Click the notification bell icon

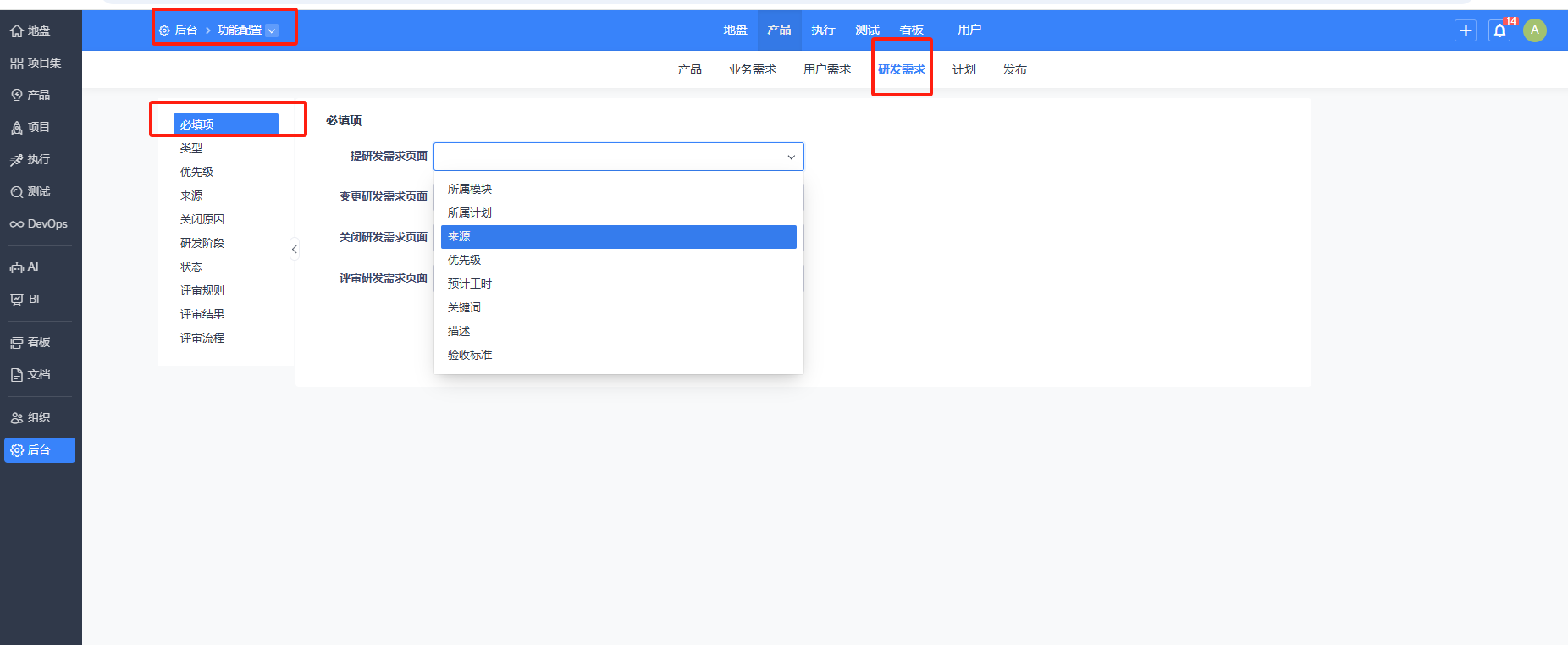coord(1499,30)
